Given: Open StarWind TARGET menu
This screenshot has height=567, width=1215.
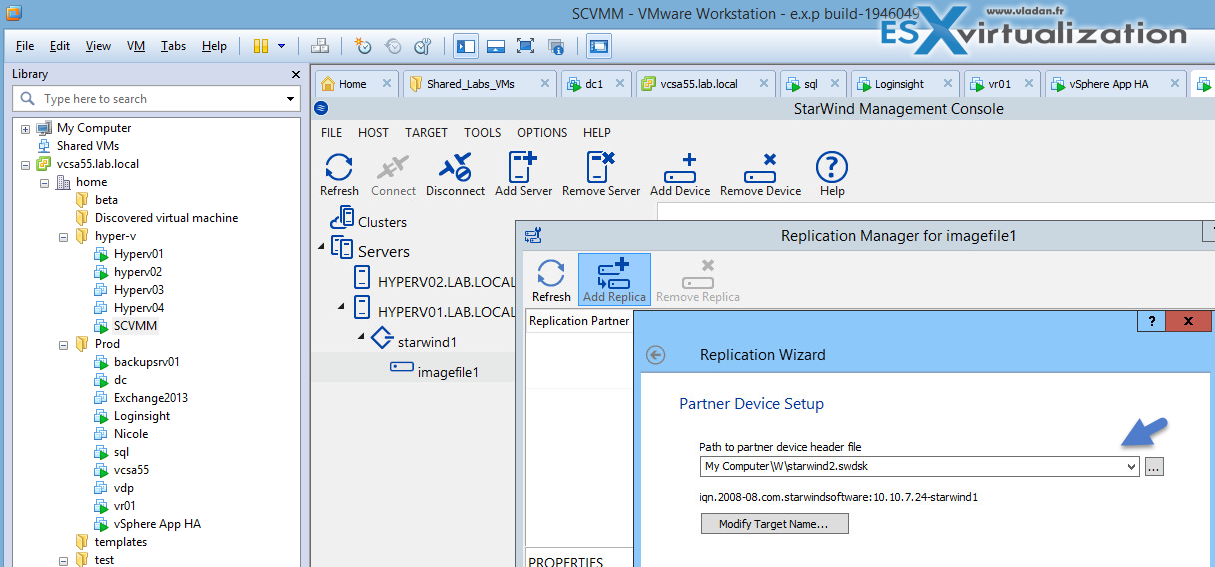Looking at the screenshot, I should click(426, 132).
